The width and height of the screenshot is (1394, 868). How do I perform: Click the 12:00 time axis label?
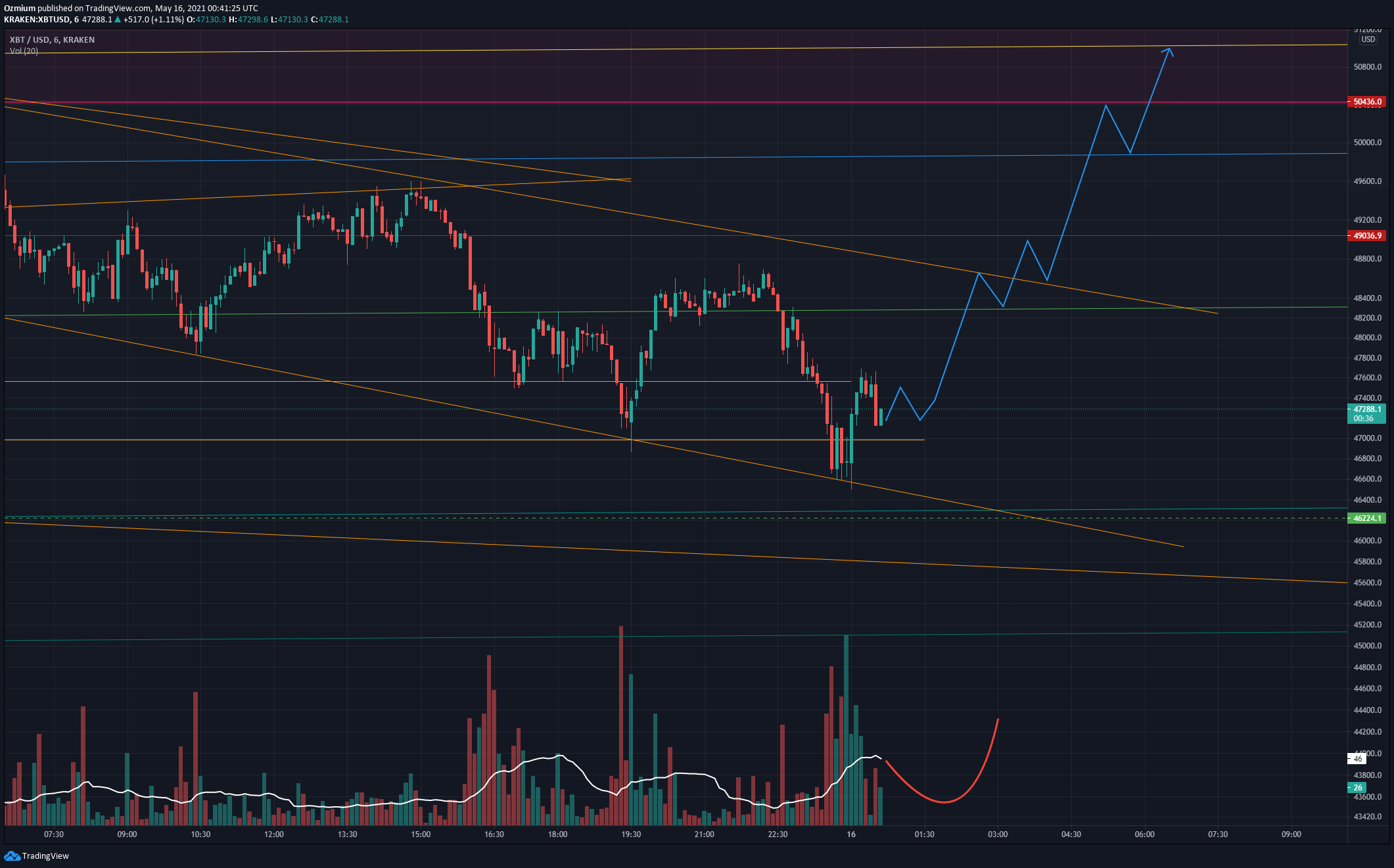pyautogui.click(x=274, y=834)
